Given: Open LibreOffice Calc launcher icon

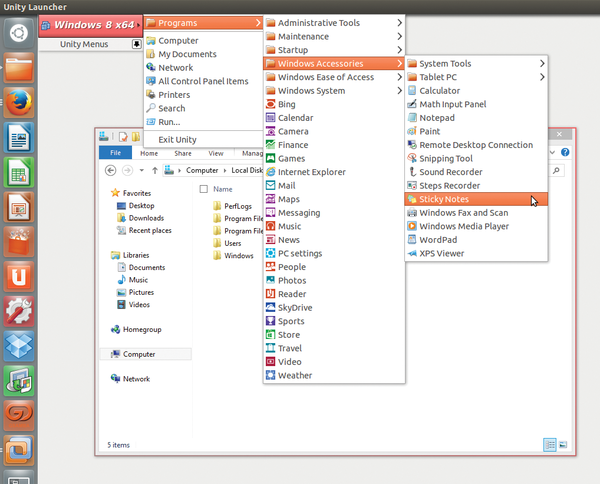Looking at the screenshot, I should pos(19,172).
